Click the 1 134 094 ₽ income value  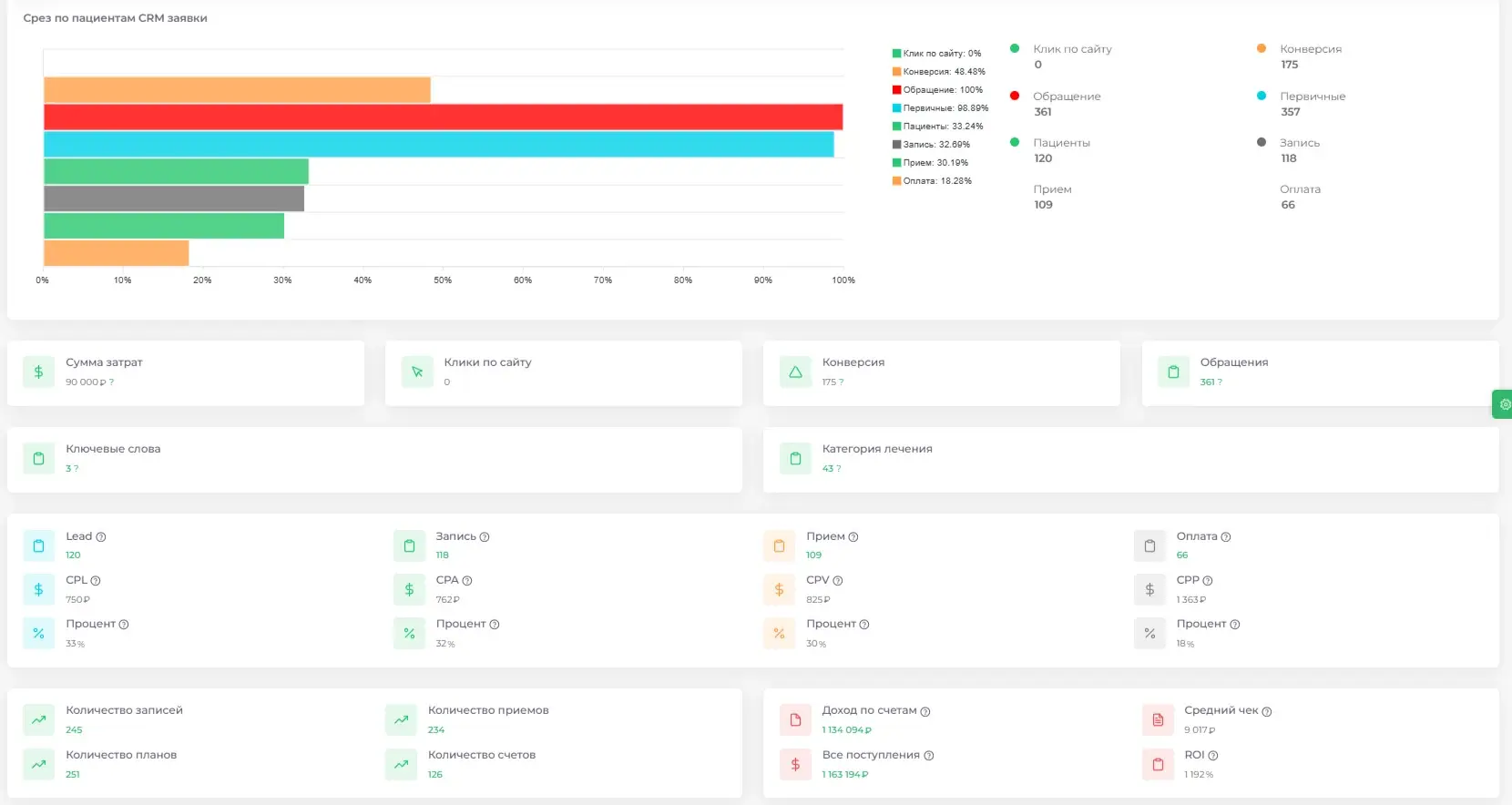pos(847,730)
